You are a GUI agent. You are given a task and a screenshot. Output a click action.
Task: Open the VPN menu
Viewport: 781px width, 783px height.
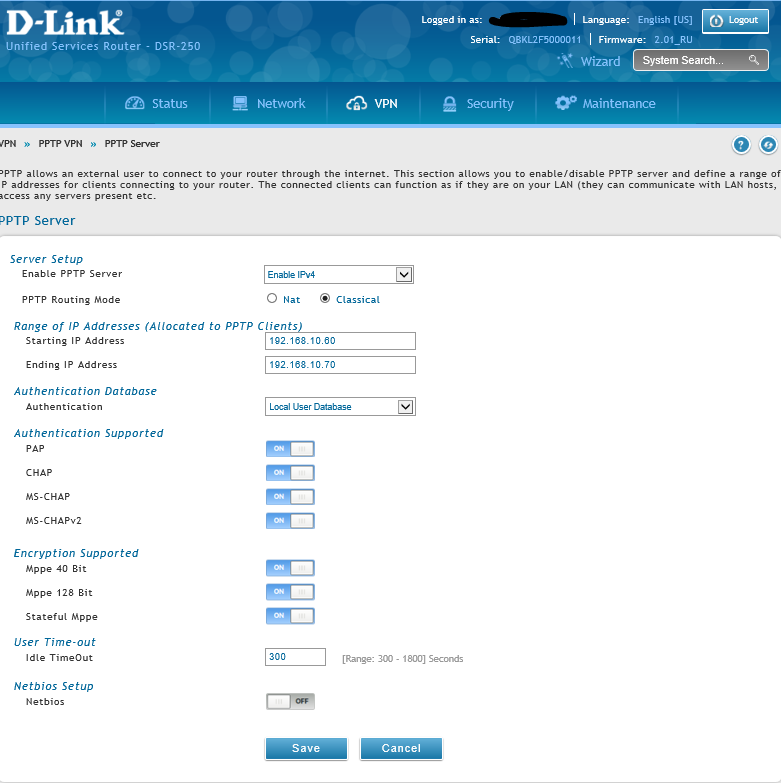373,103
